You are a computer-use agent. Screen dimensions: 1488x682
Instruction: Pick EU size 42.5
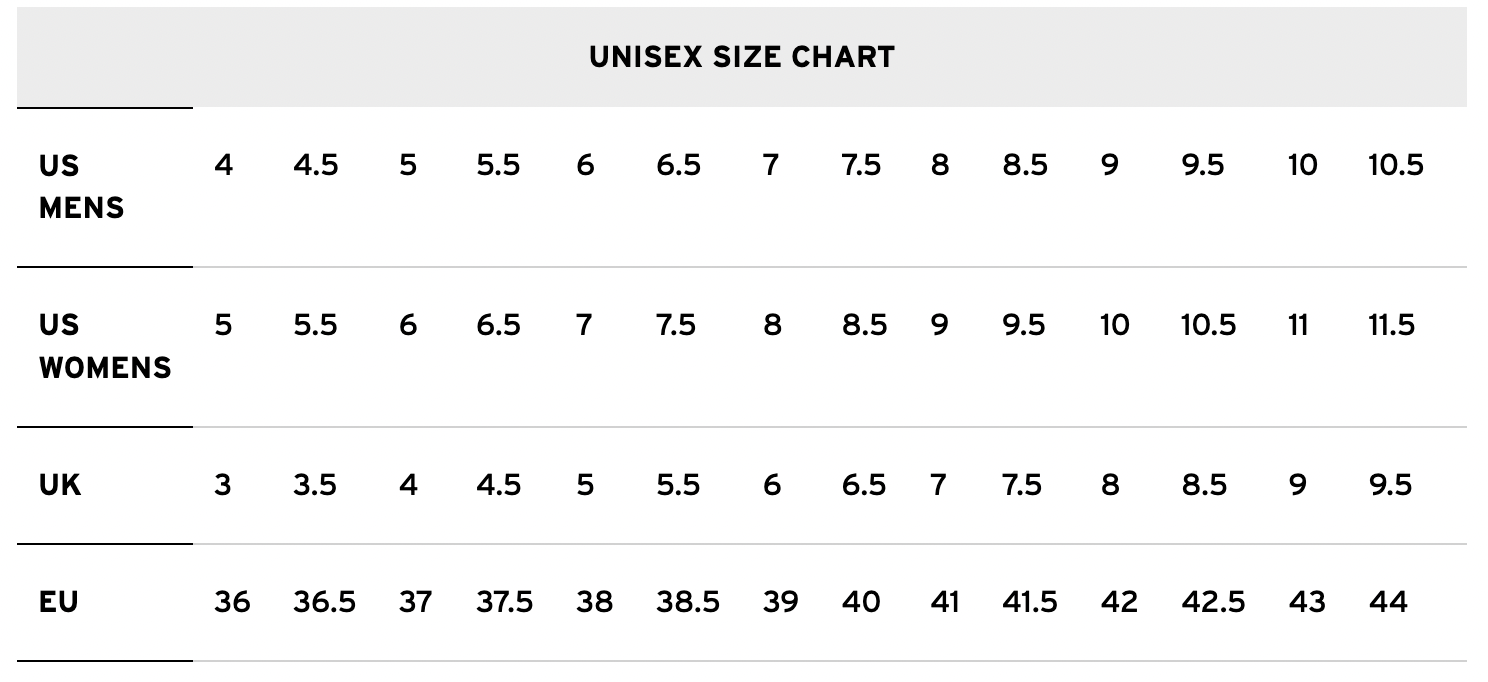pos(1213,602)
